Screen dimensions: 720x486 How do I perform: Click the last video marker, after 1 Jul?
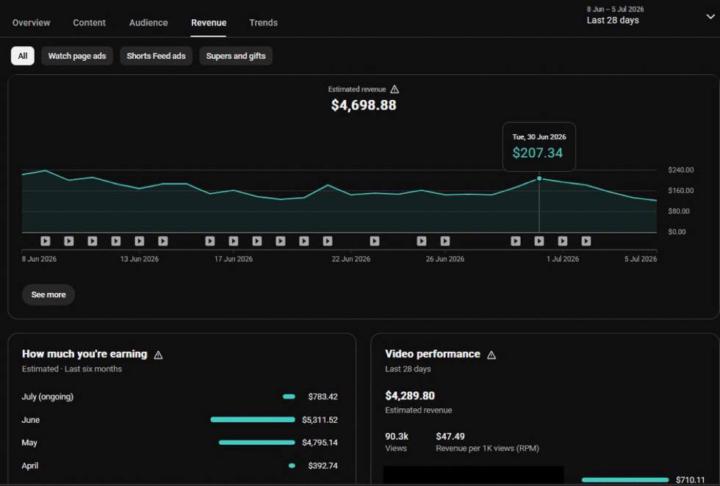click(x=586, y=241)
